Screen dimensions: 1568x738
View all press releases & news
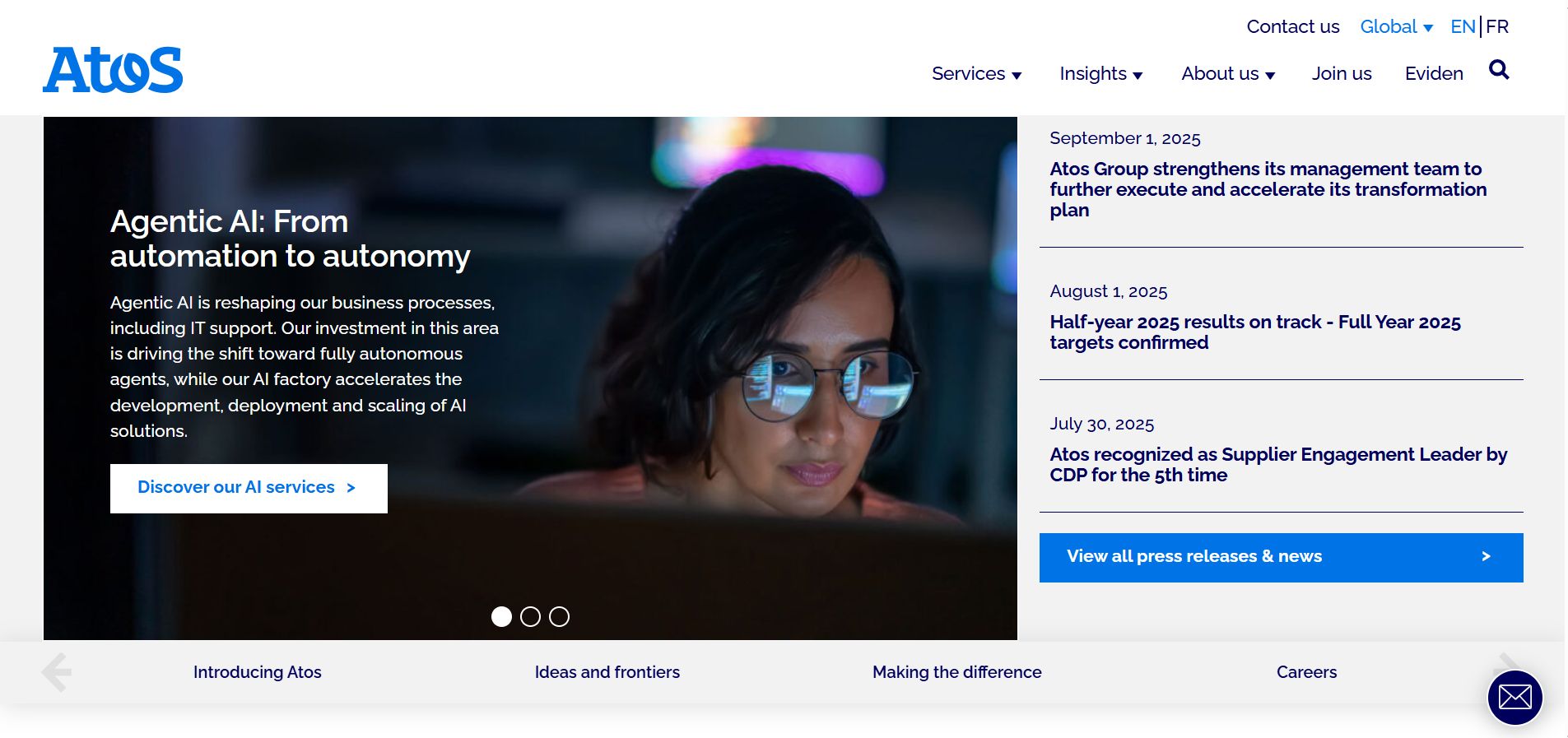pyautogui.click(x=1281, y=558)
